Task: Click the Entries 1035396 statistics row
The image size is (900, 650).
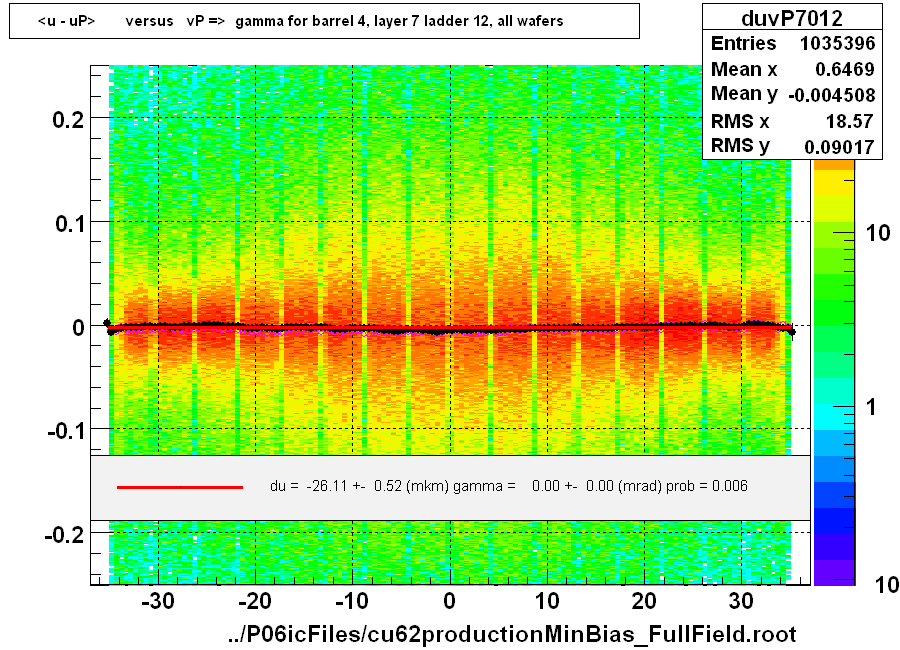Action: click(x=793, y=43)
